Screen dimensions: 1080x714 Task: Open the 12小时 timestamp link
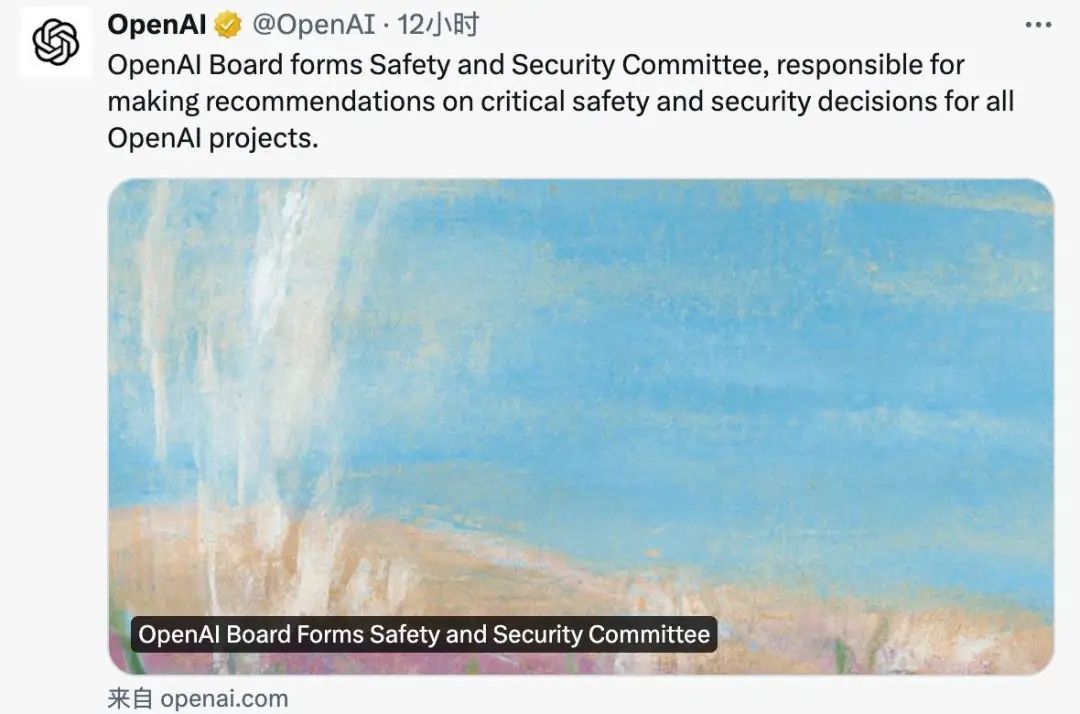point(438,25)
